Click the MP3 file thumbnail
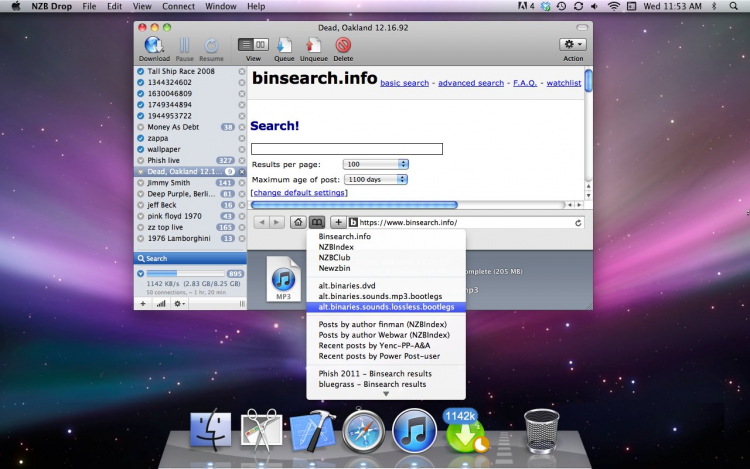 tap(283, 279)
